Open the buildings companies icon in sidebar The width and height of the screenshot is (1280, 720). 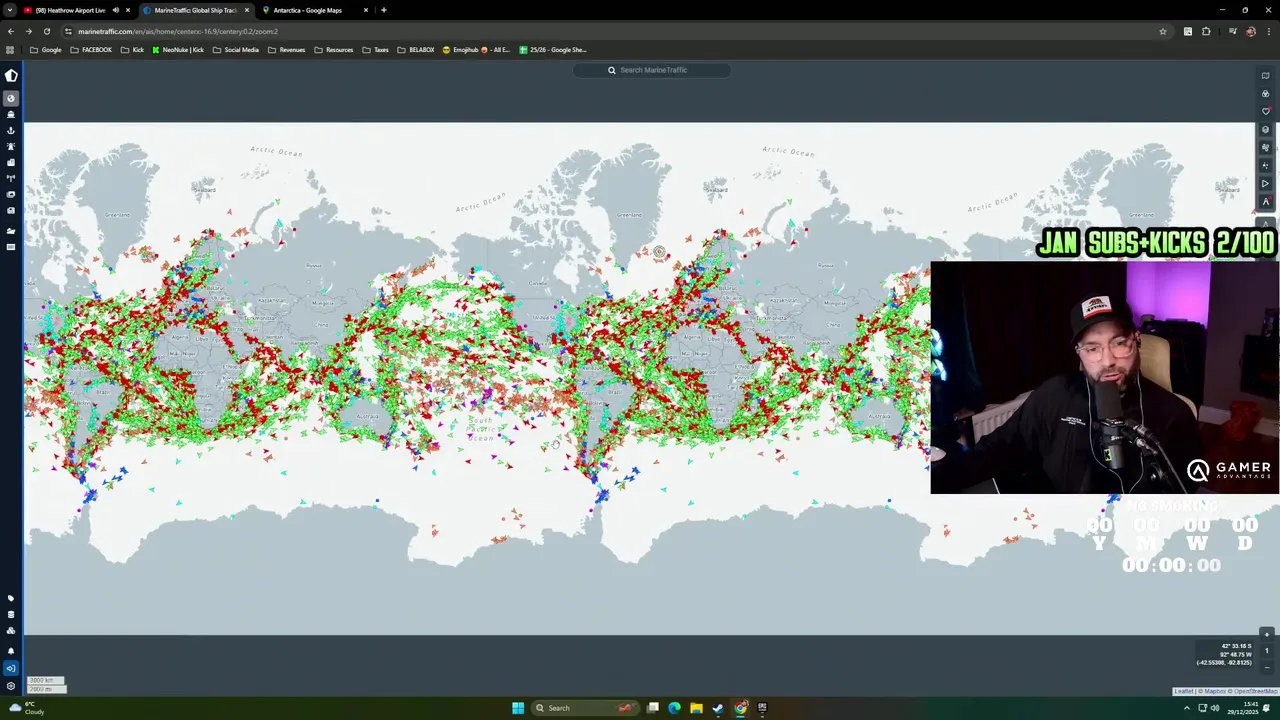pyautogui.click(x=11, y=162)
